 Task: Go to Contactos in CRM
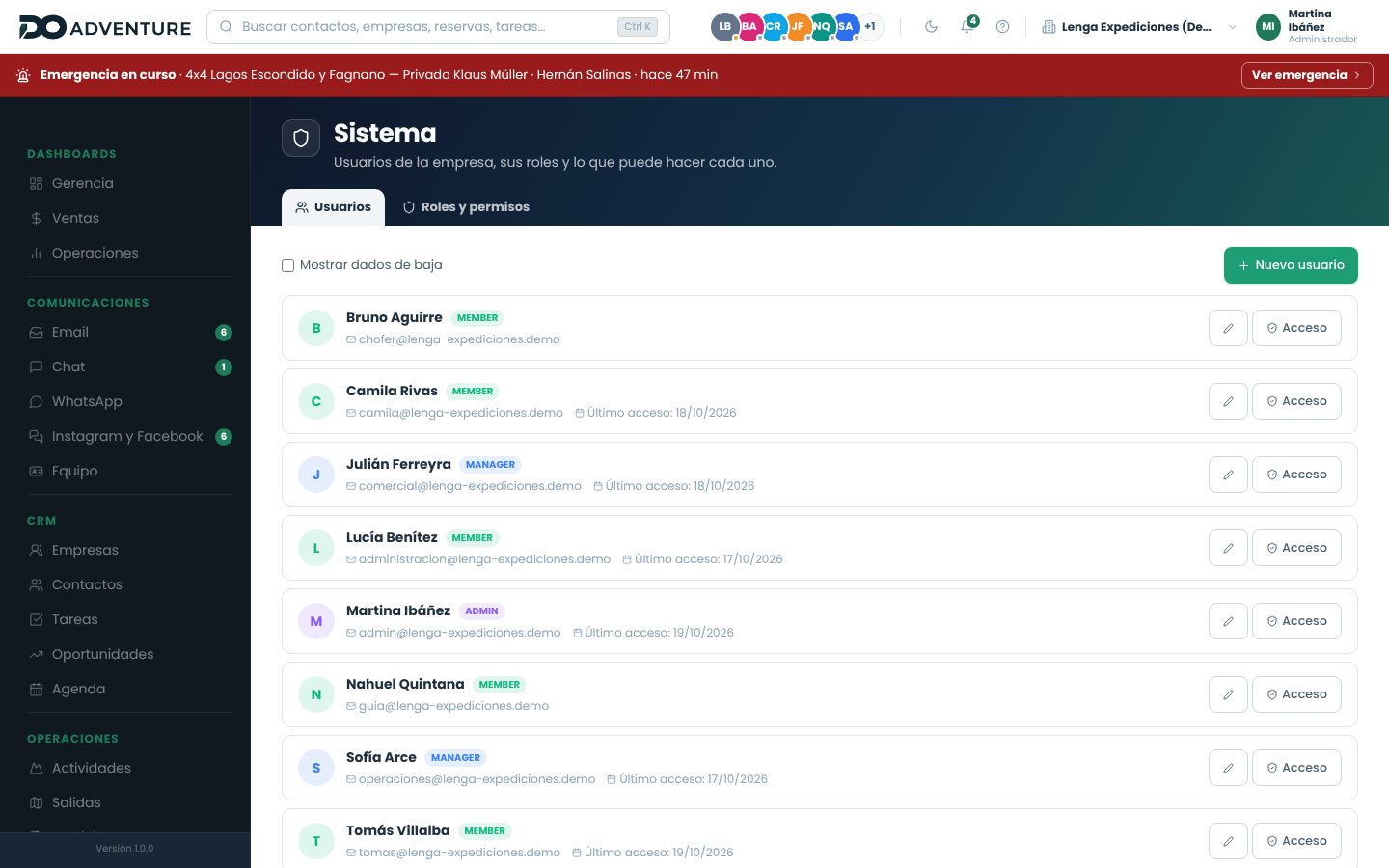pos(129,584)
